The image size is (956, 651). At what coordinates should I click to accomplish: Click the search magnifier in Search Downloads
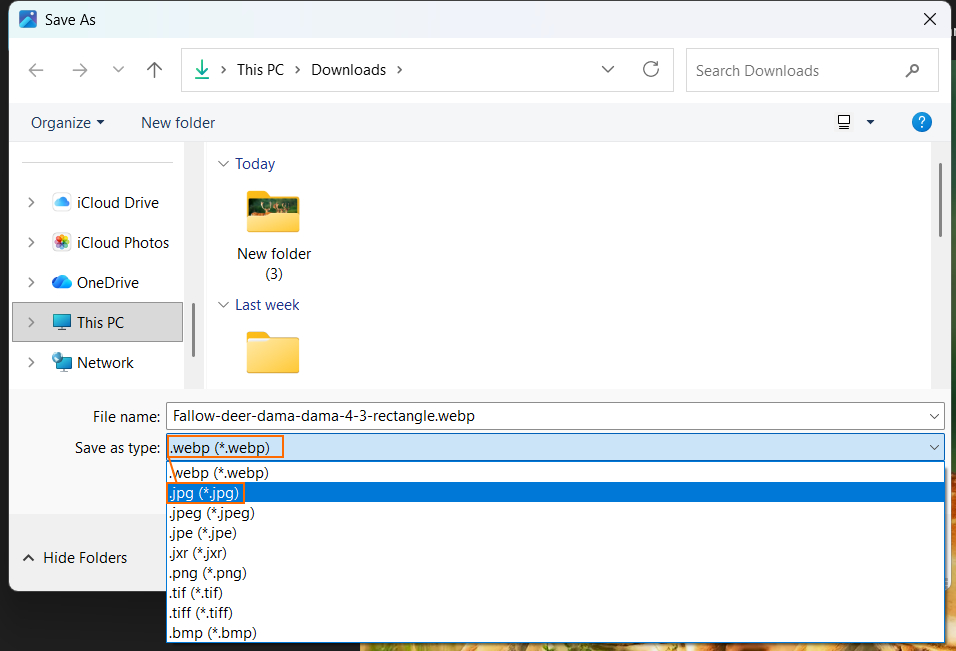click(x=912, y=70)
